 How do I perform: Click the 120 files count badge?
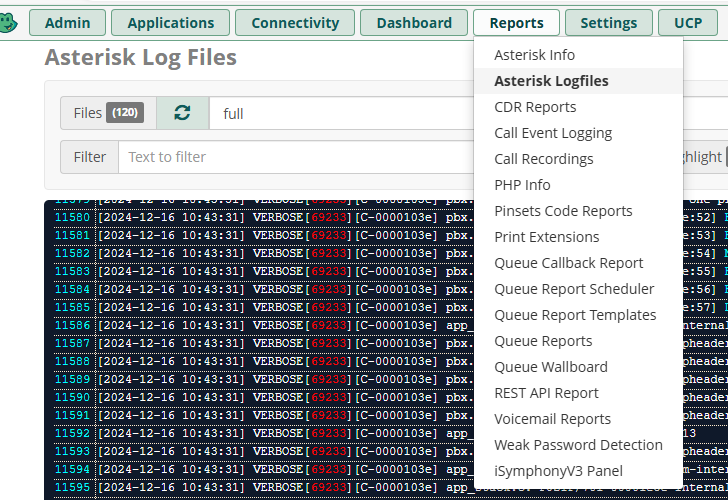(125, 113)
